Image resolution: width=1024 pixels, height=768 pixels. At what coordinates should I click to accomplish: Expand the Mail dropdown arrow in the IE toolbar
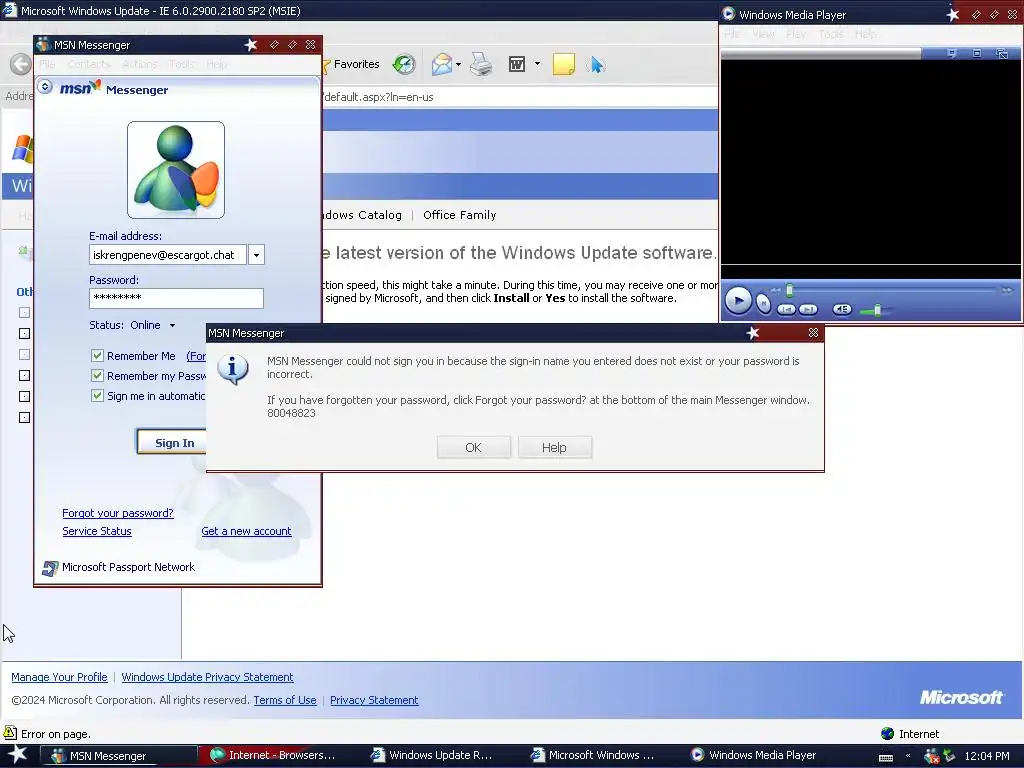(458, 64)
